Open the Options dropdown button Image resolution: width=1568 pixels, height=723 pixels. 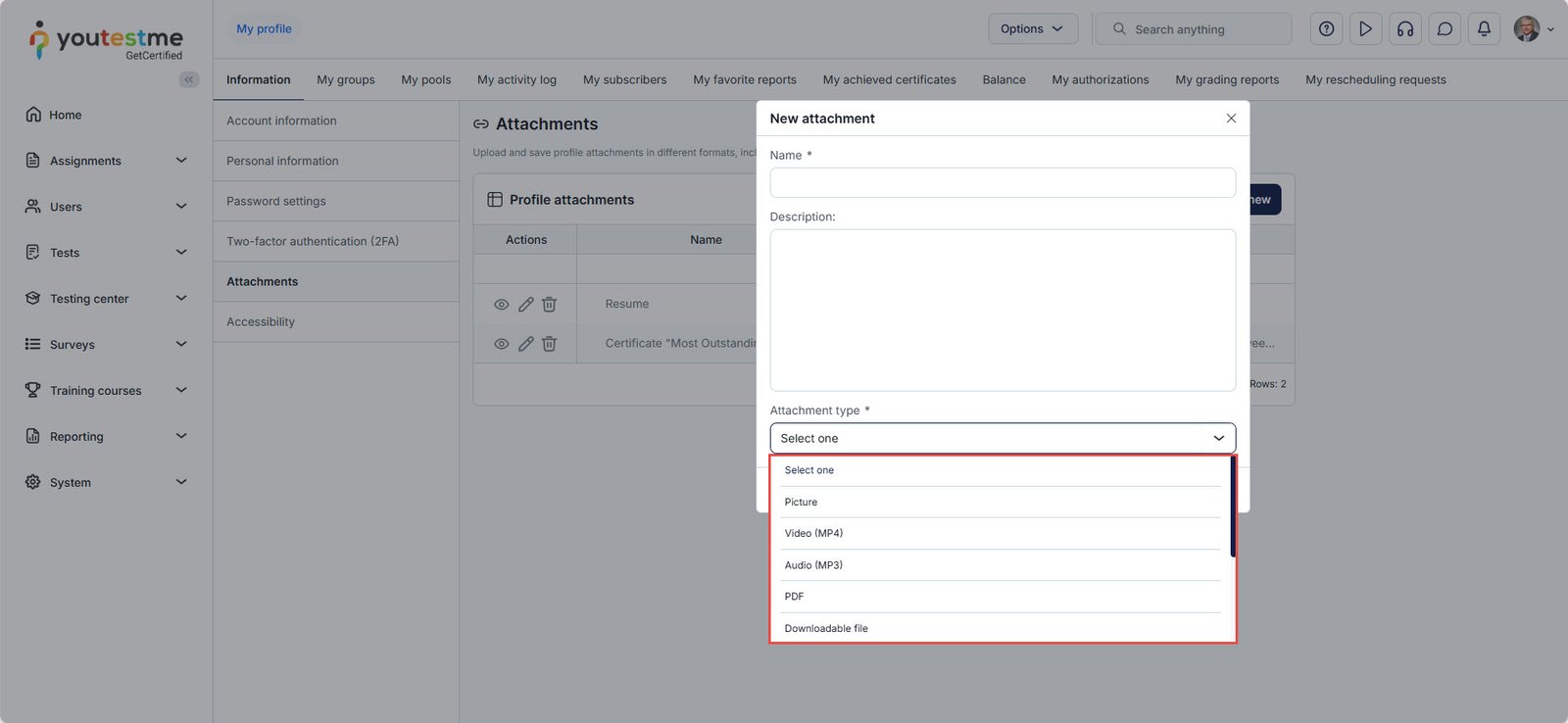coord(1032,29)
